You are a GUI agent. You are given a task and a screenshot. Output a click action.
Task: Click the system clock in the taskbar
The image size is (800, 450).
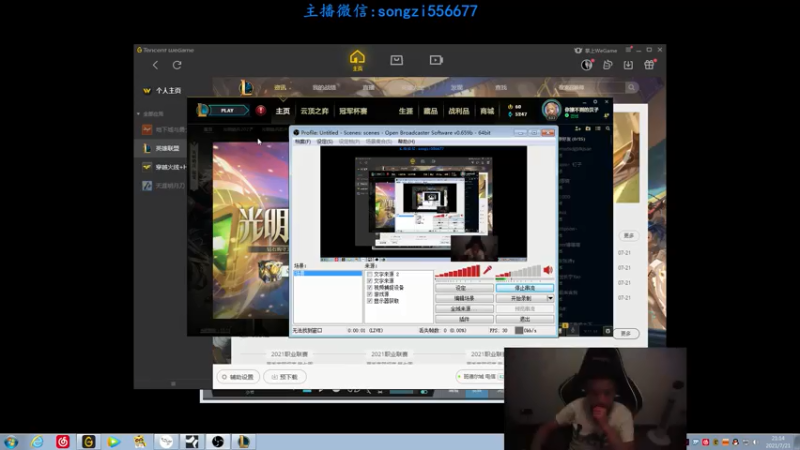click(778, 442)
